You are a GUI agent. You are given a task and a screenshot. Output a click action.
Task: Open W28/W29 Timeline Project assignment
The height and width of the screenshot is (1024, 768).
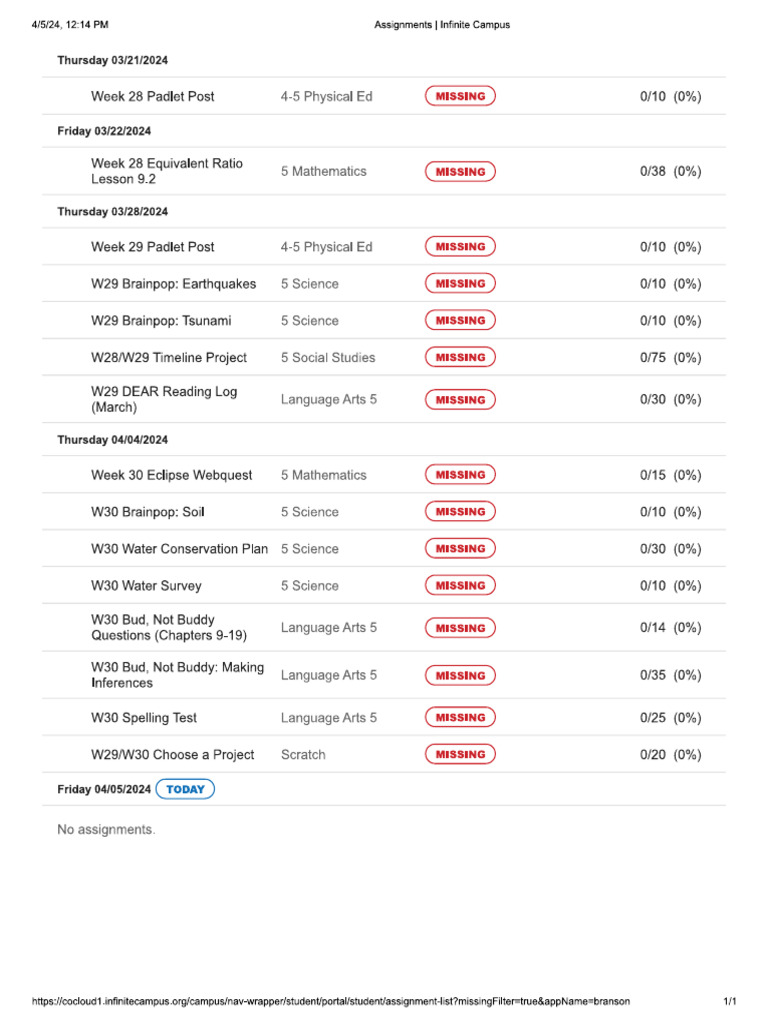(168, 358)
